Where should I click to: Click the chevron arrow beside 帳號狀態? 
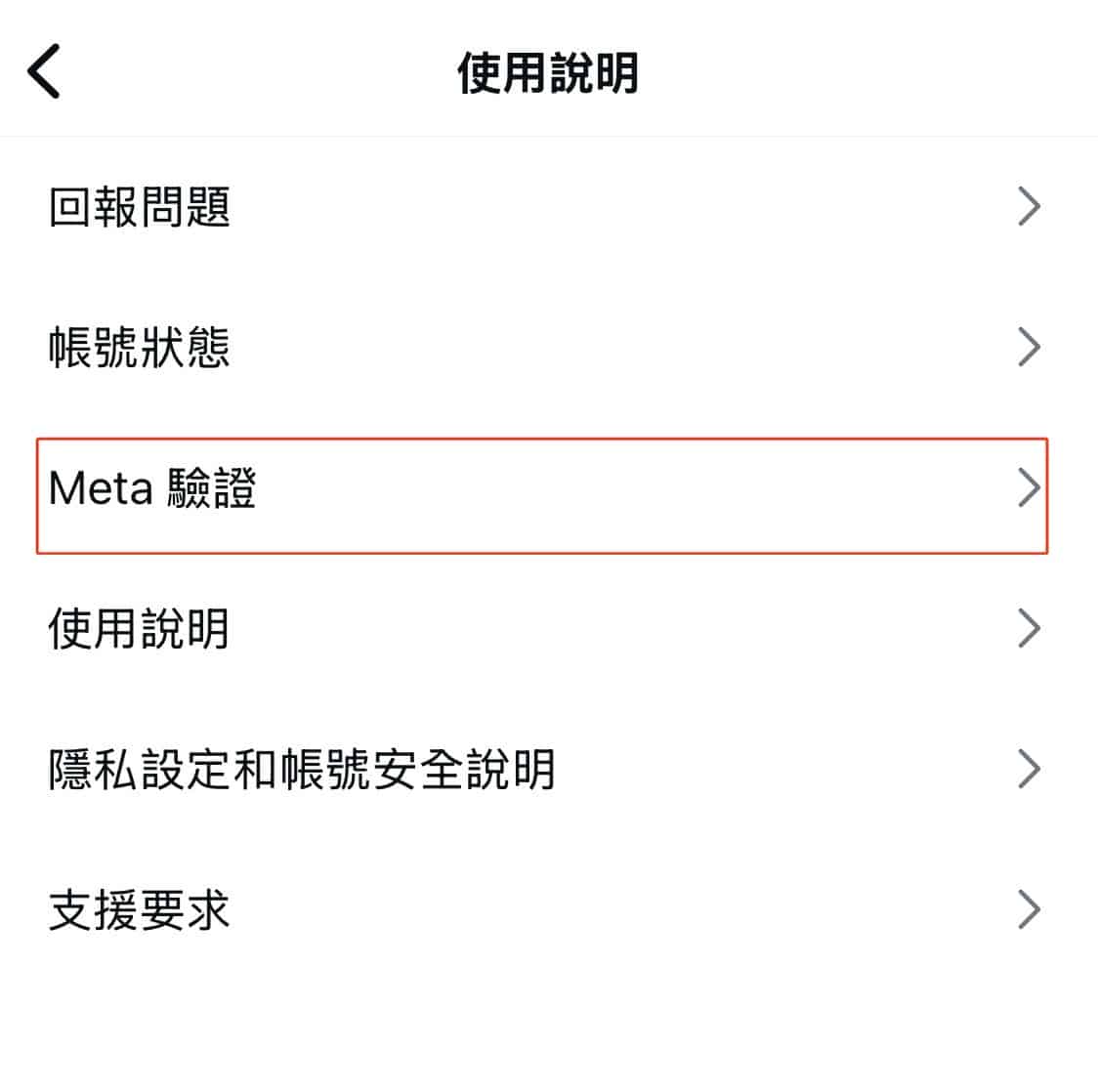[1029, 347]
